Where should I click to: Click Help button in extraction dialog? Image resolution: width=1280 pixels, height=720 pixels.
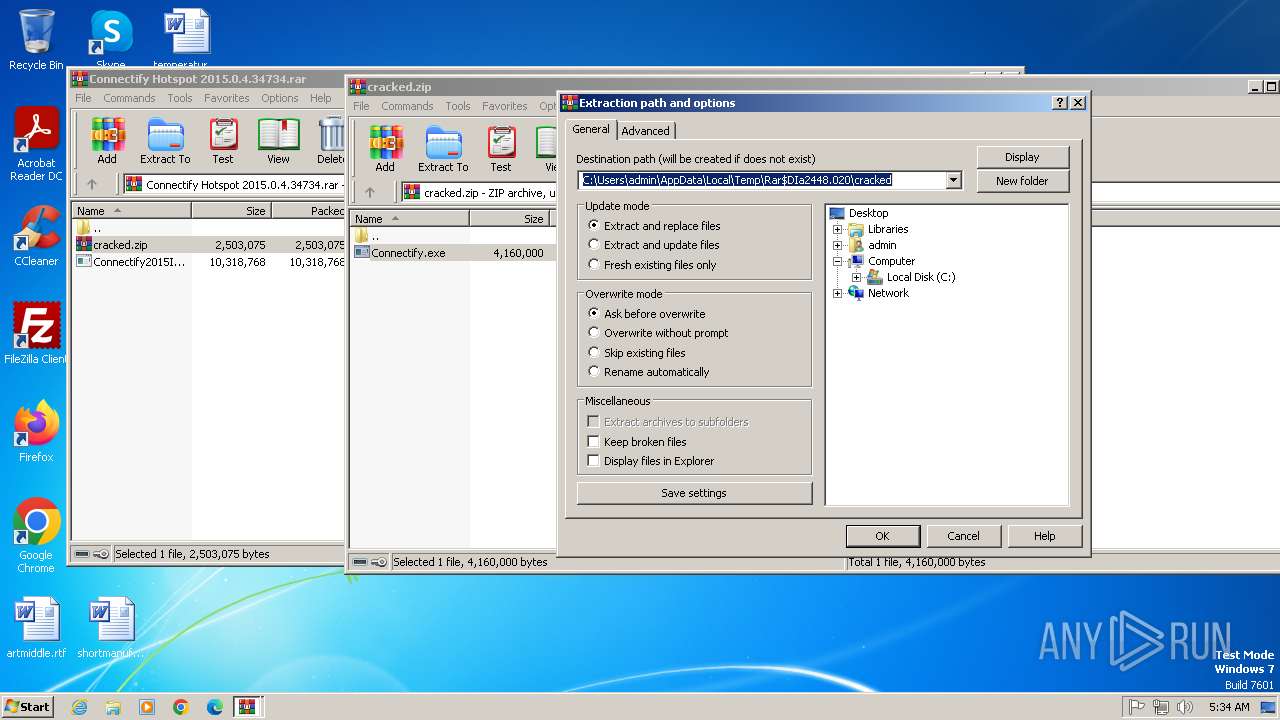point(1044,536)
